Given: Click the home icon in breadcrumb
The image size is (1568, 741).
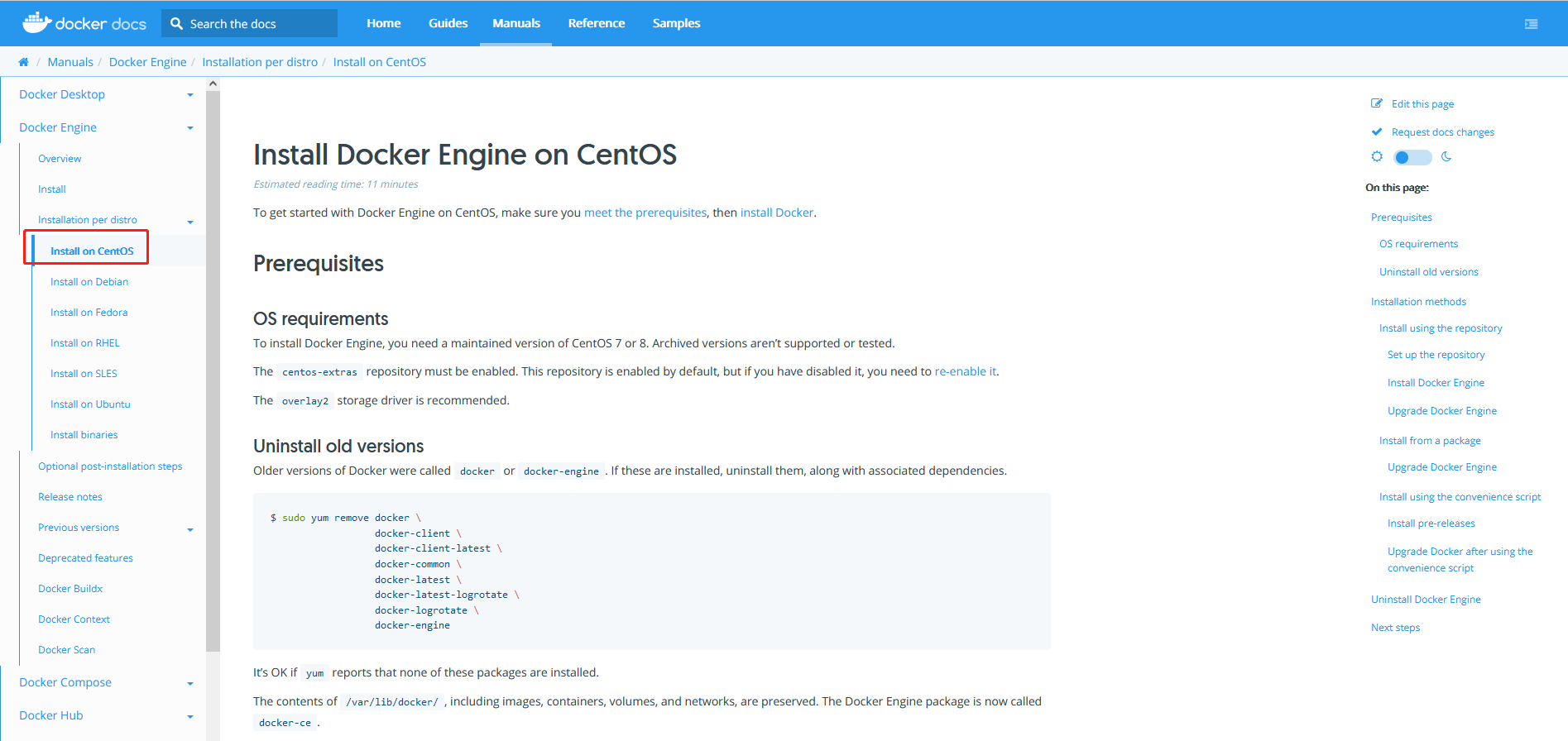Looking at the screenshot, I should pyautogui.click(x=23, y=62).
